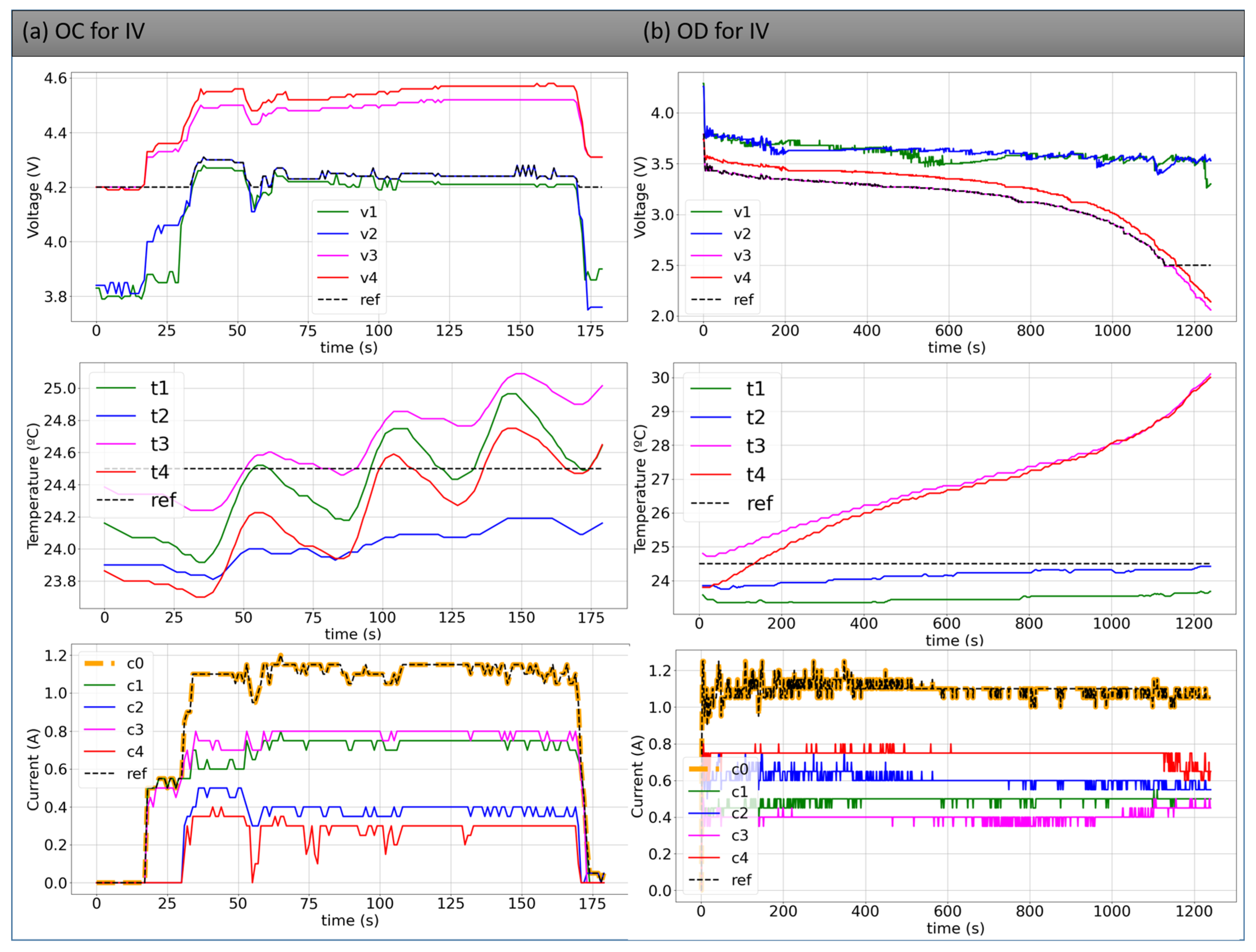Image resolution: width=1256 pixels, height=952 pixels.
Task: Click t4 legend label in OD temperature chart
Action: [756, 474]
